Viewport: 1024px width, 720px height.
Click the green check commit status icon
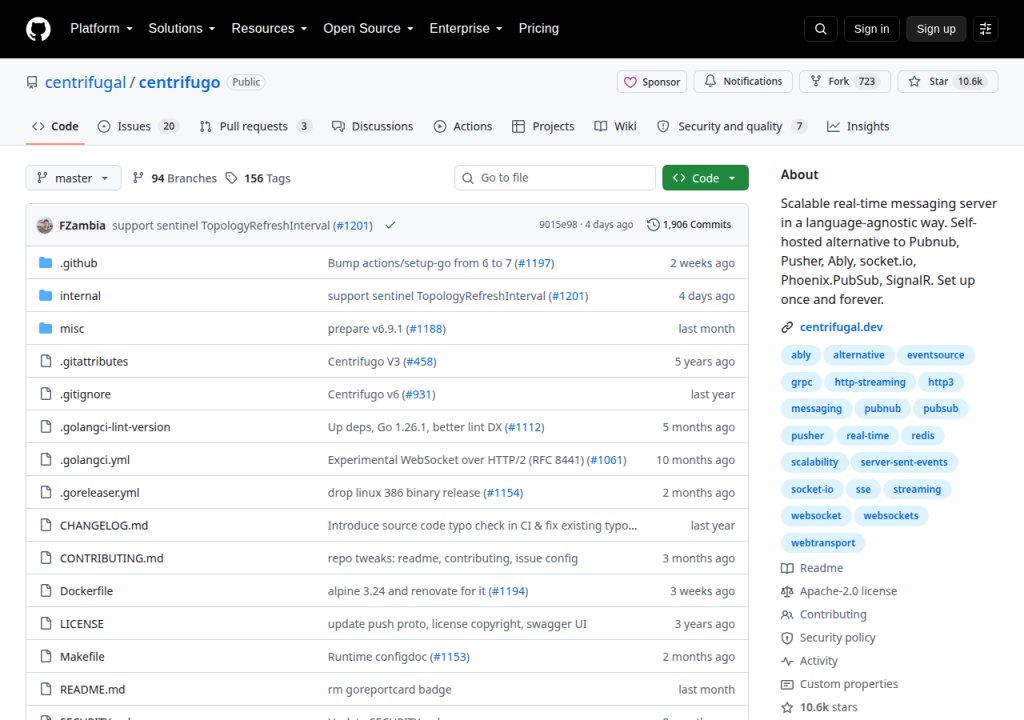pos(391,225)
